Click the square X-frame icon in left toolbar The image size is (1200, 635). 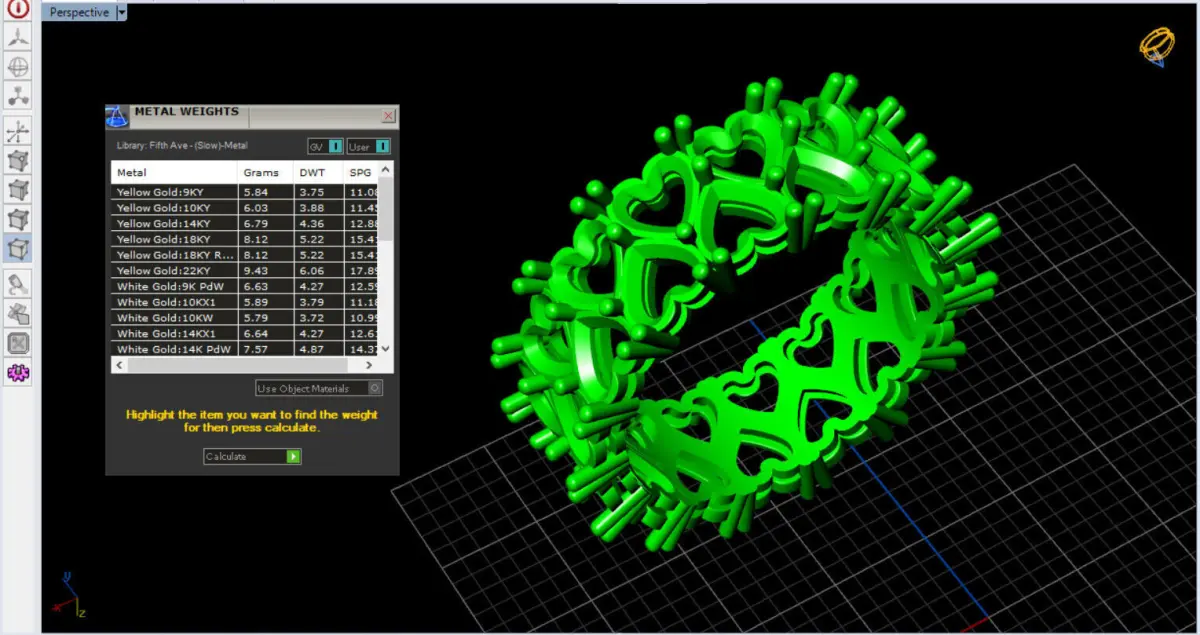point(18,343)
